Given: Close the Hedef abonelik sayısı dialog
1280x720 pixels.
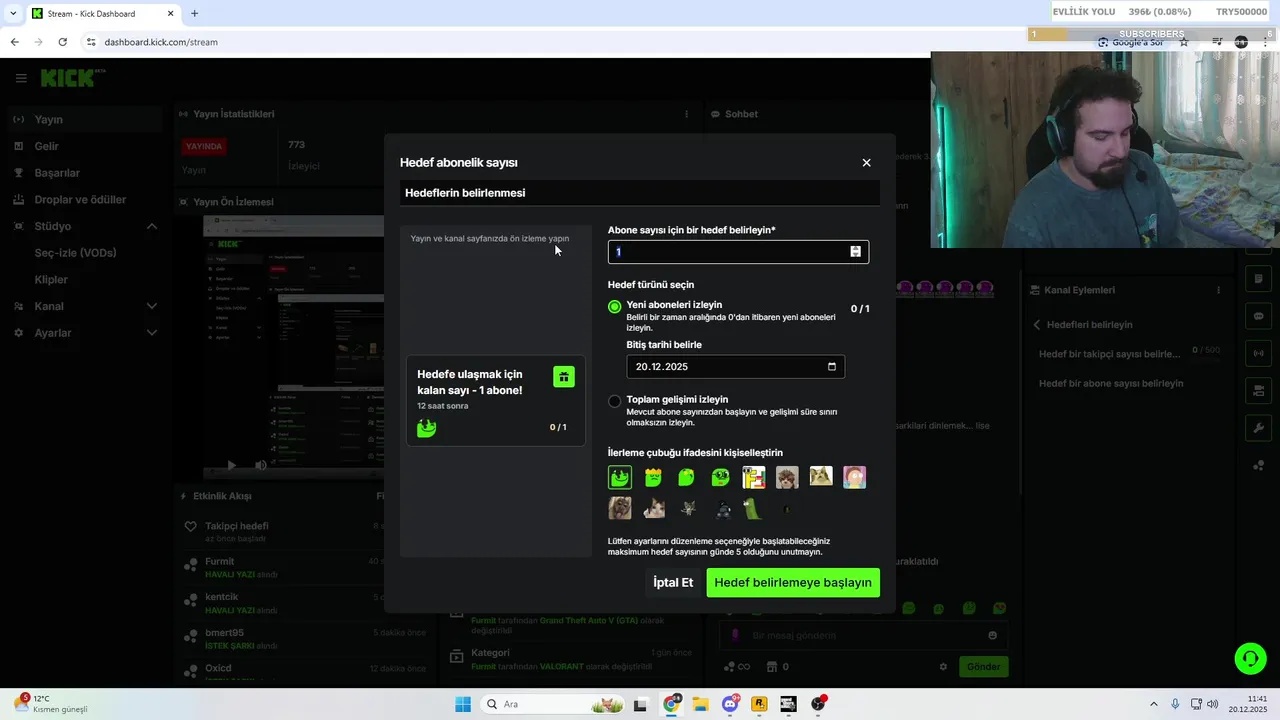Looking at the screenshot, I should coord(866,162).
